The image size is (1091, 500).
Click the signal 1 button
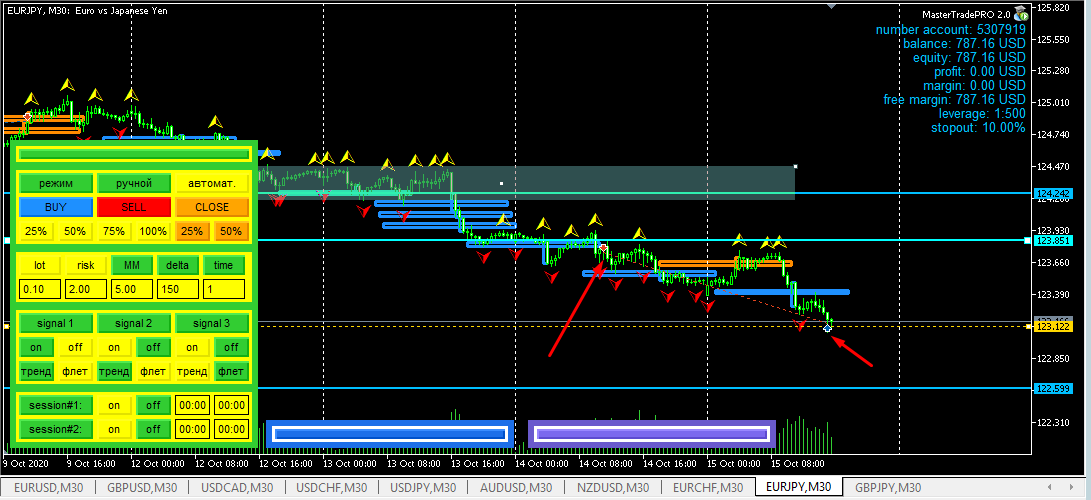pyautogui.click(x=56, y=323)
